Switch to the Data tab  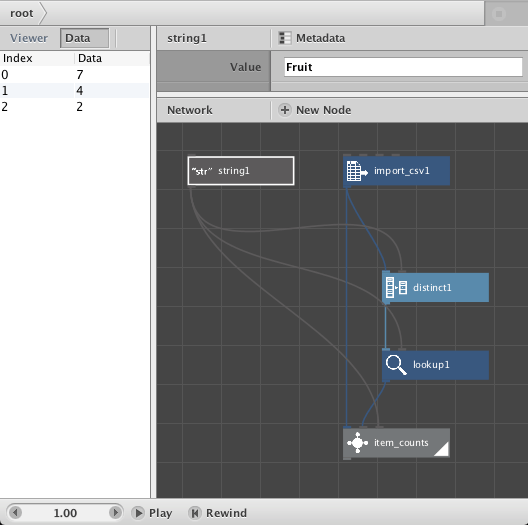(x=85, y=38)
